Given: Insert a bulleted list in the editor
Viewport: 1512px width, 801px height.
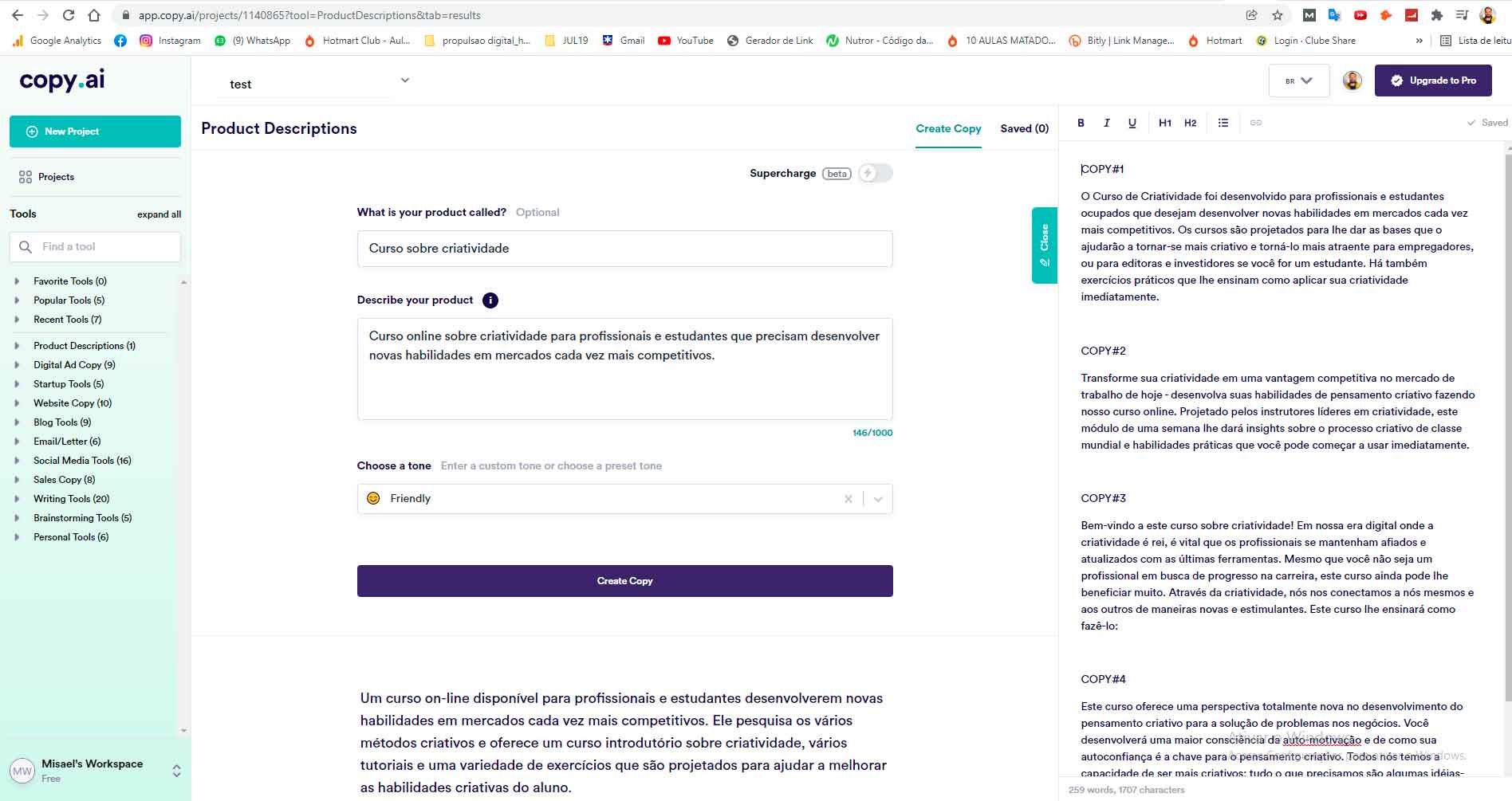Looking at the screenshot, I should 1223,123.
